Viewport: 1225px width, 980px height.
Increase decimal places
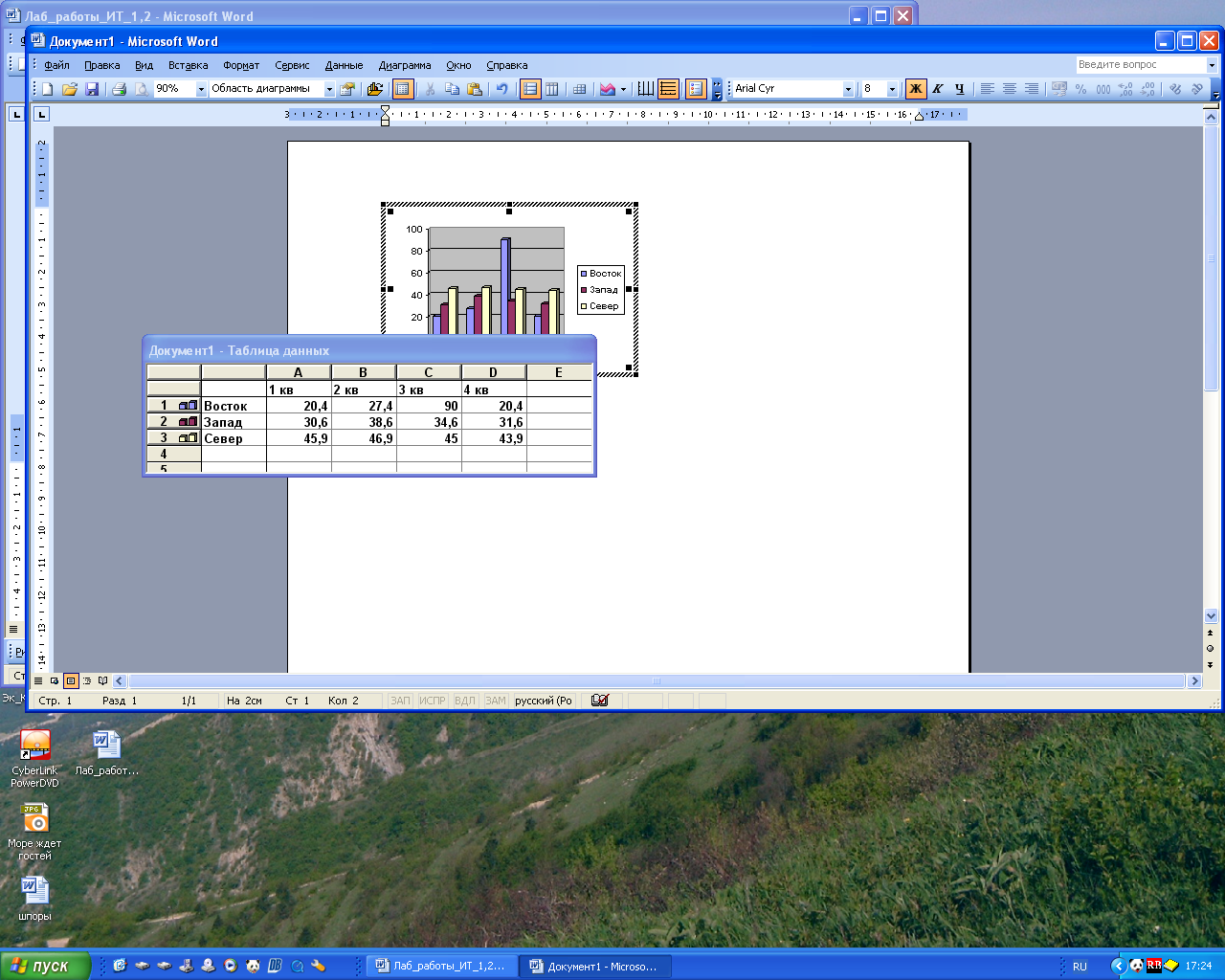(1125, 89)
